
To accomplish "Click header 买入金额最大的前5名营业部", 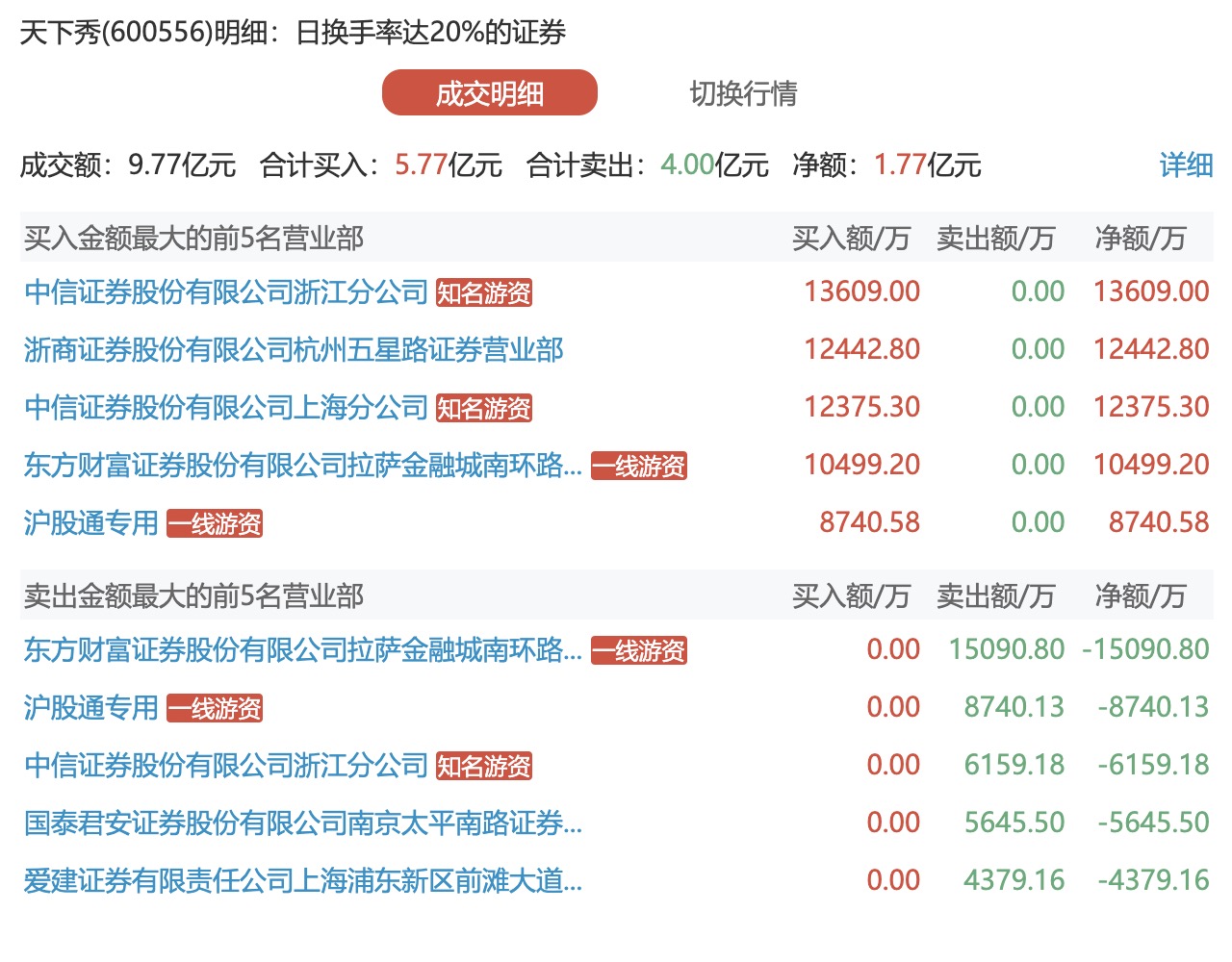I will tap(193, 238).
